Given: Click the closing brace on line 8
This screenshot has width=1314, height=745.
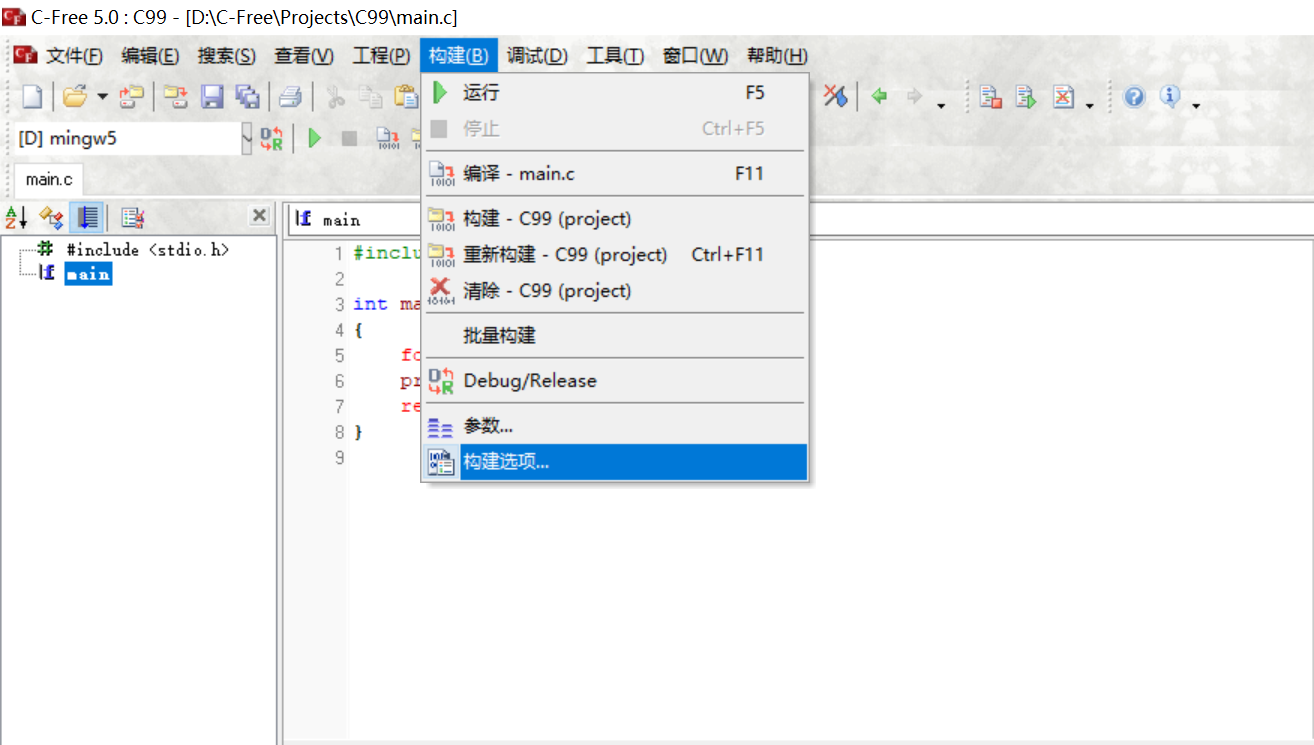Looking at the screenshot, I should click(x=359, y=433).
